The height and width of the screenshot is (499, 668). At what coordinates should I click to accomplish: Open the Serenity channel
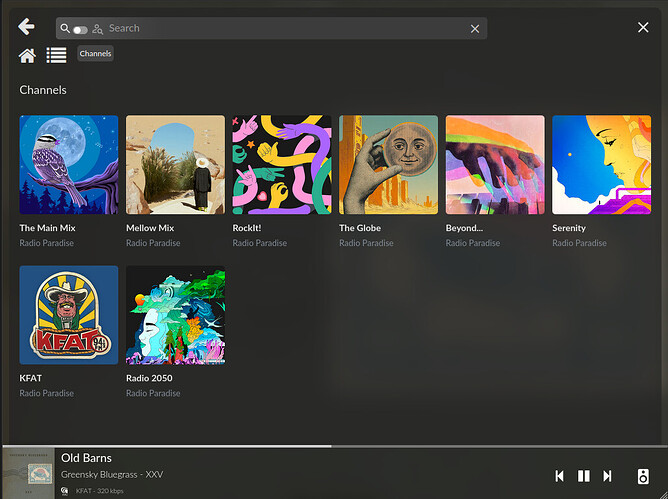[x=601, y=165]
